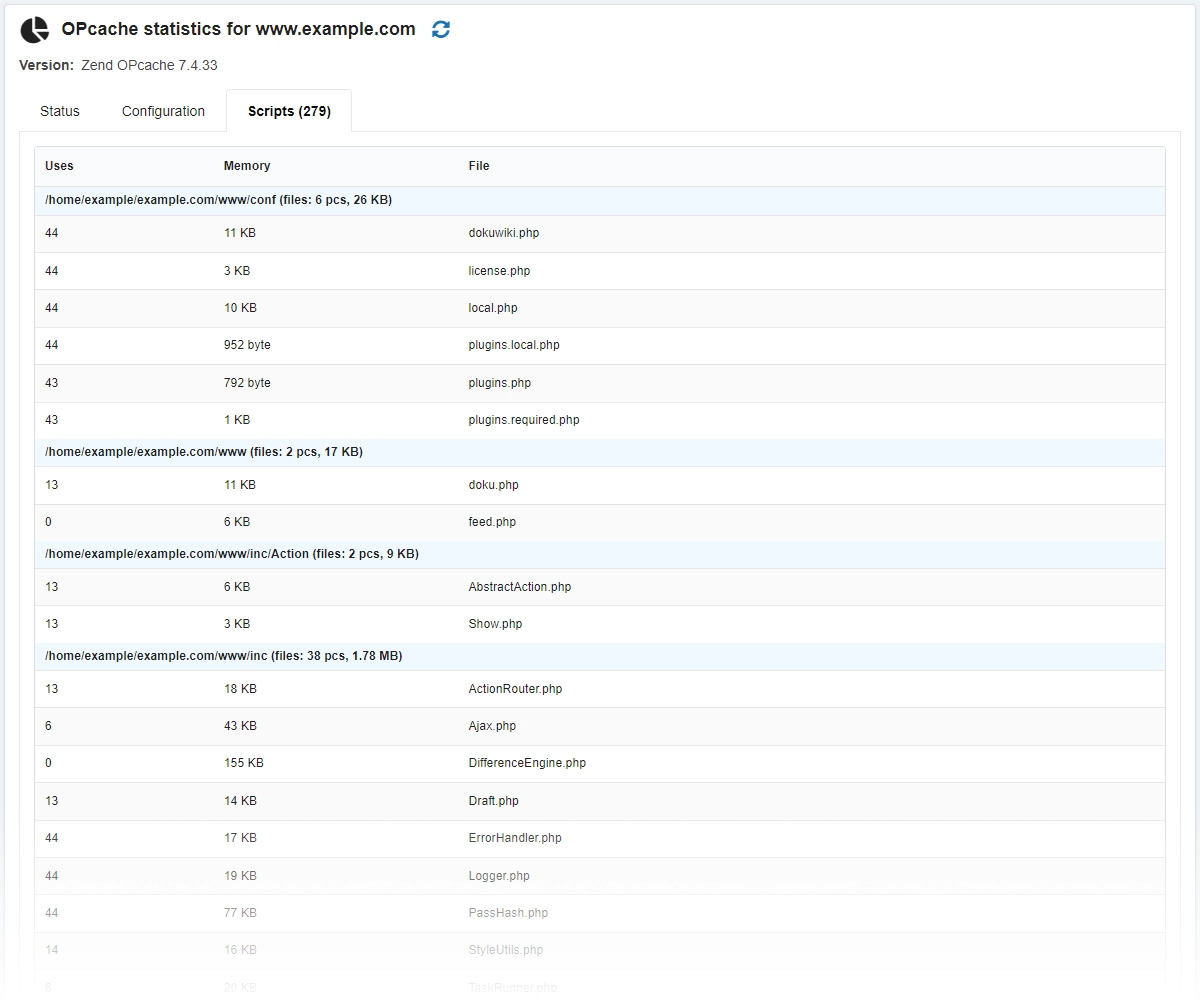Click the Memory column header
The width and height of the screenshot is (1200, 1000).
(247, 166)
